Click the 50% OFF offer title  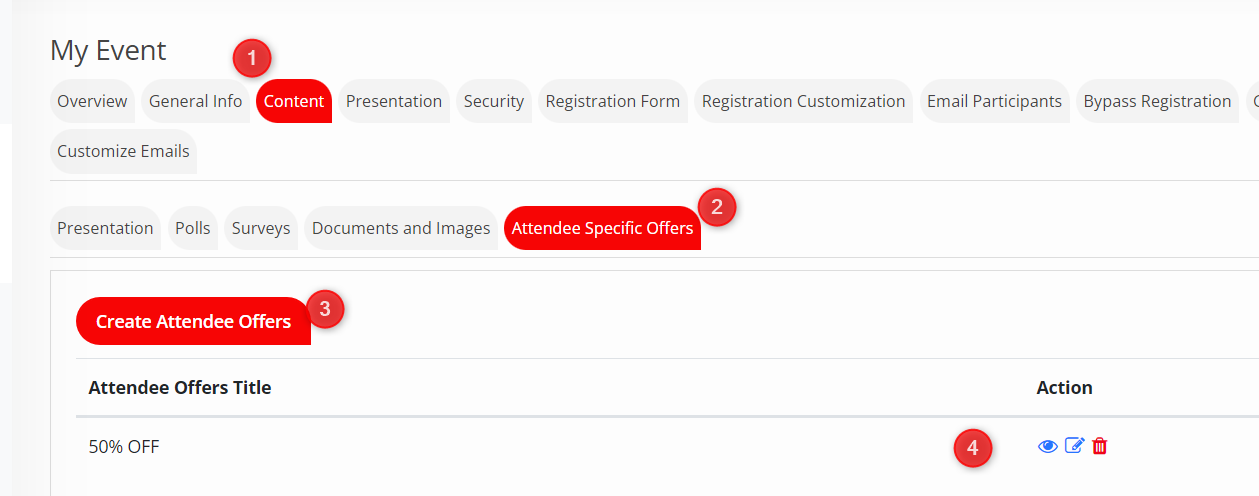pyautogui.click(x=124, y=446)
